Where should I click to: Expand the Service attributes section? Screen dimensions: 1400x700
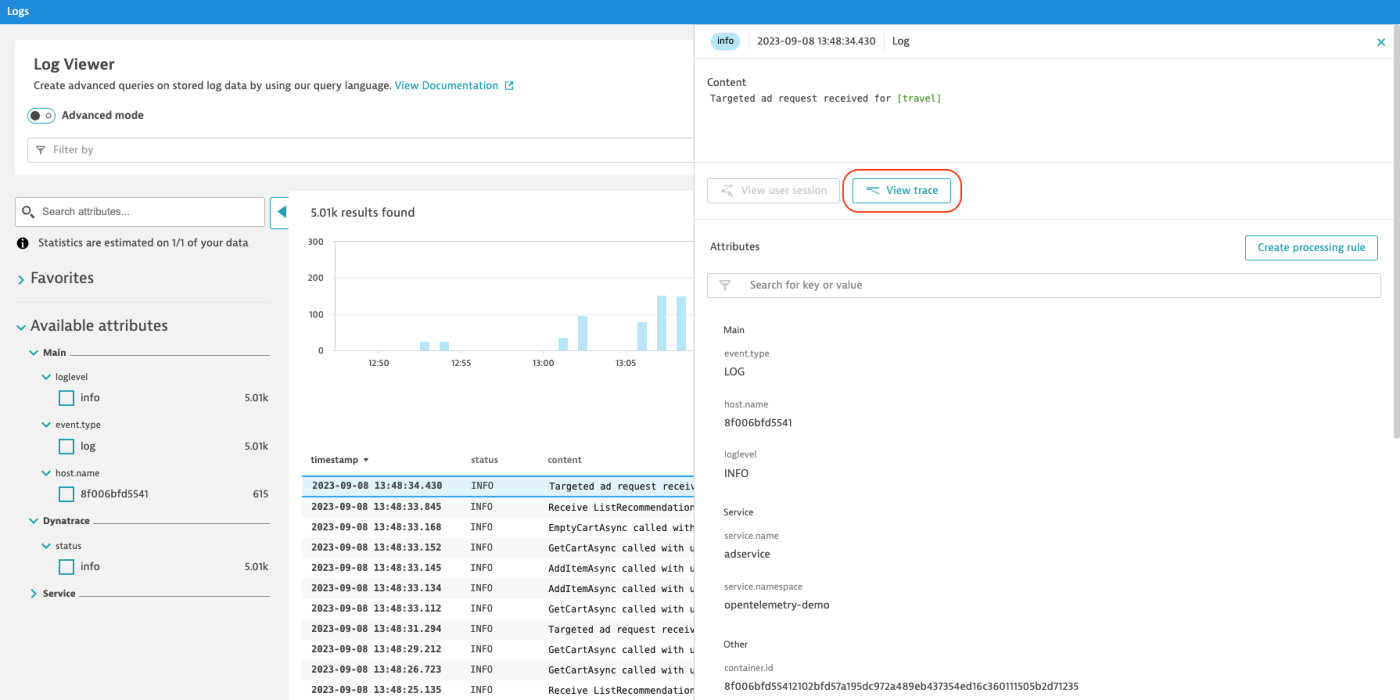pos(33,593)
